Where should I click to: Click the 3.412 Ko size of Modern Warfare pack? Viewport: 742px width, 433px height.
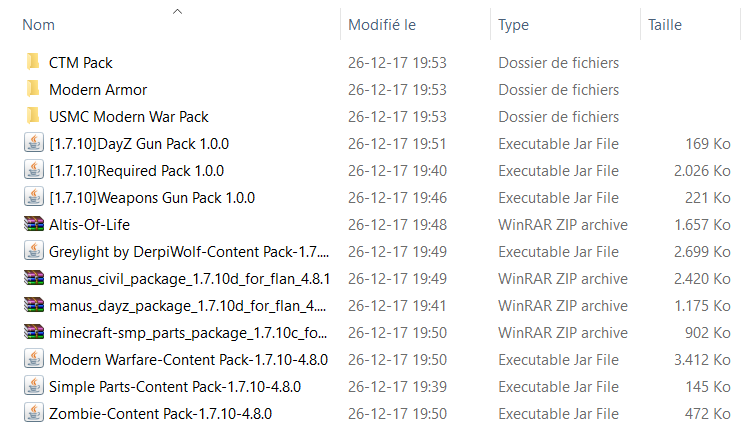(x=702, y=360)
